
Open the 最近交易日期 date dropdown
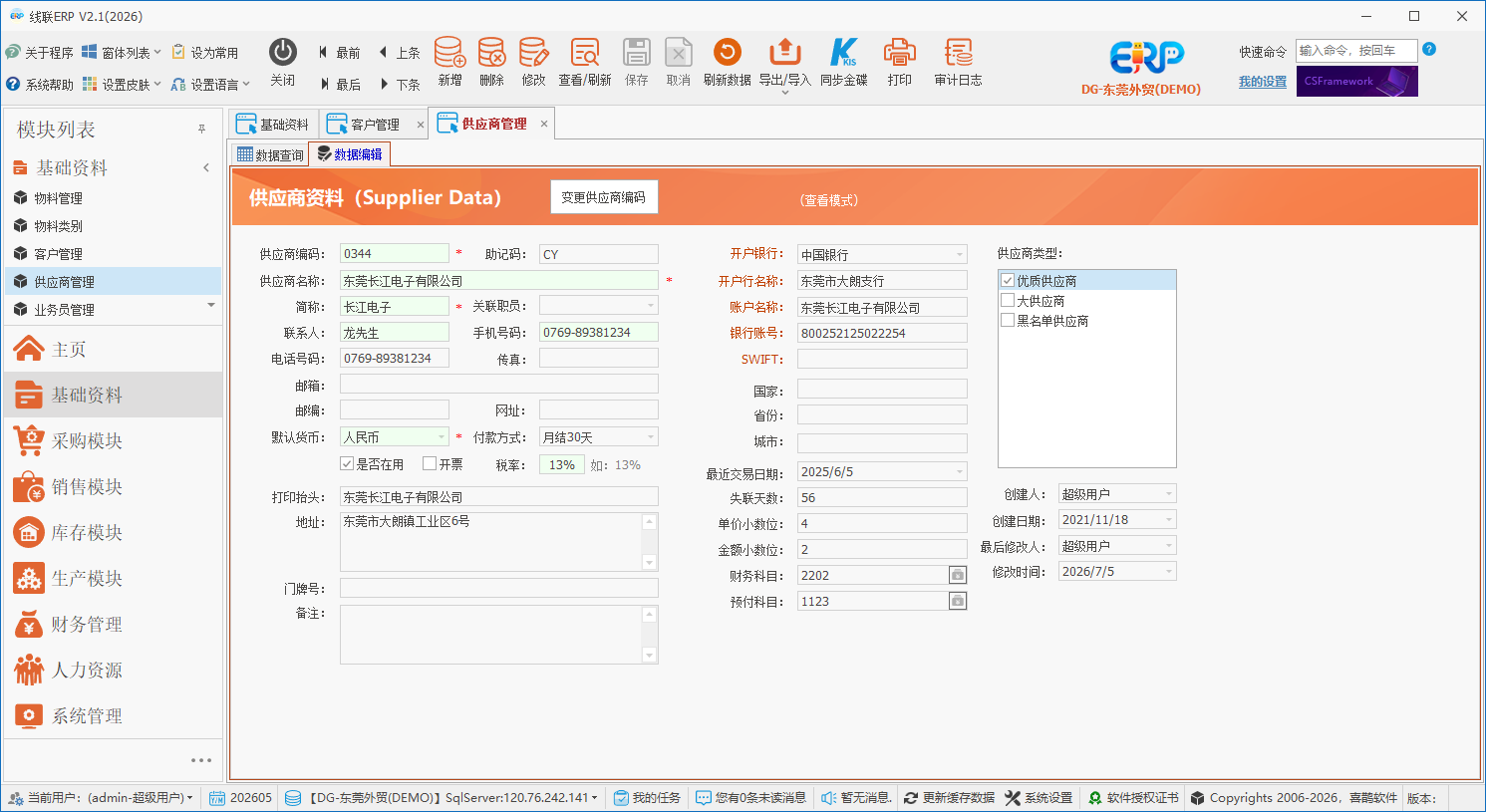960,471
